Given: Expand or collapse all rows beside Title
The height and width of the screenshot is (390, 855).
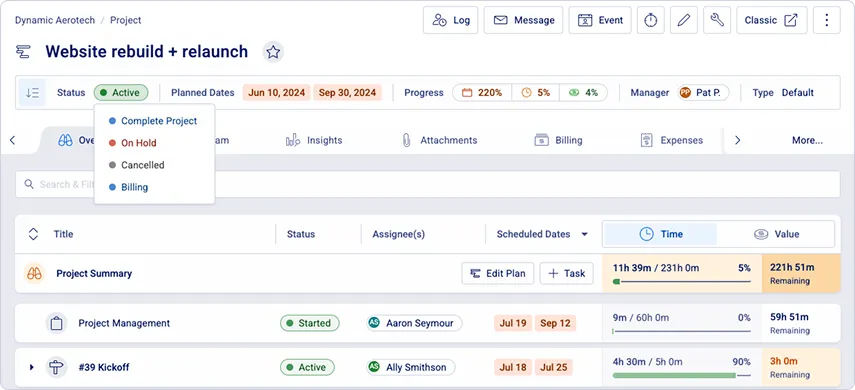Looking at the screenshot, I should (x=33, y=234).
